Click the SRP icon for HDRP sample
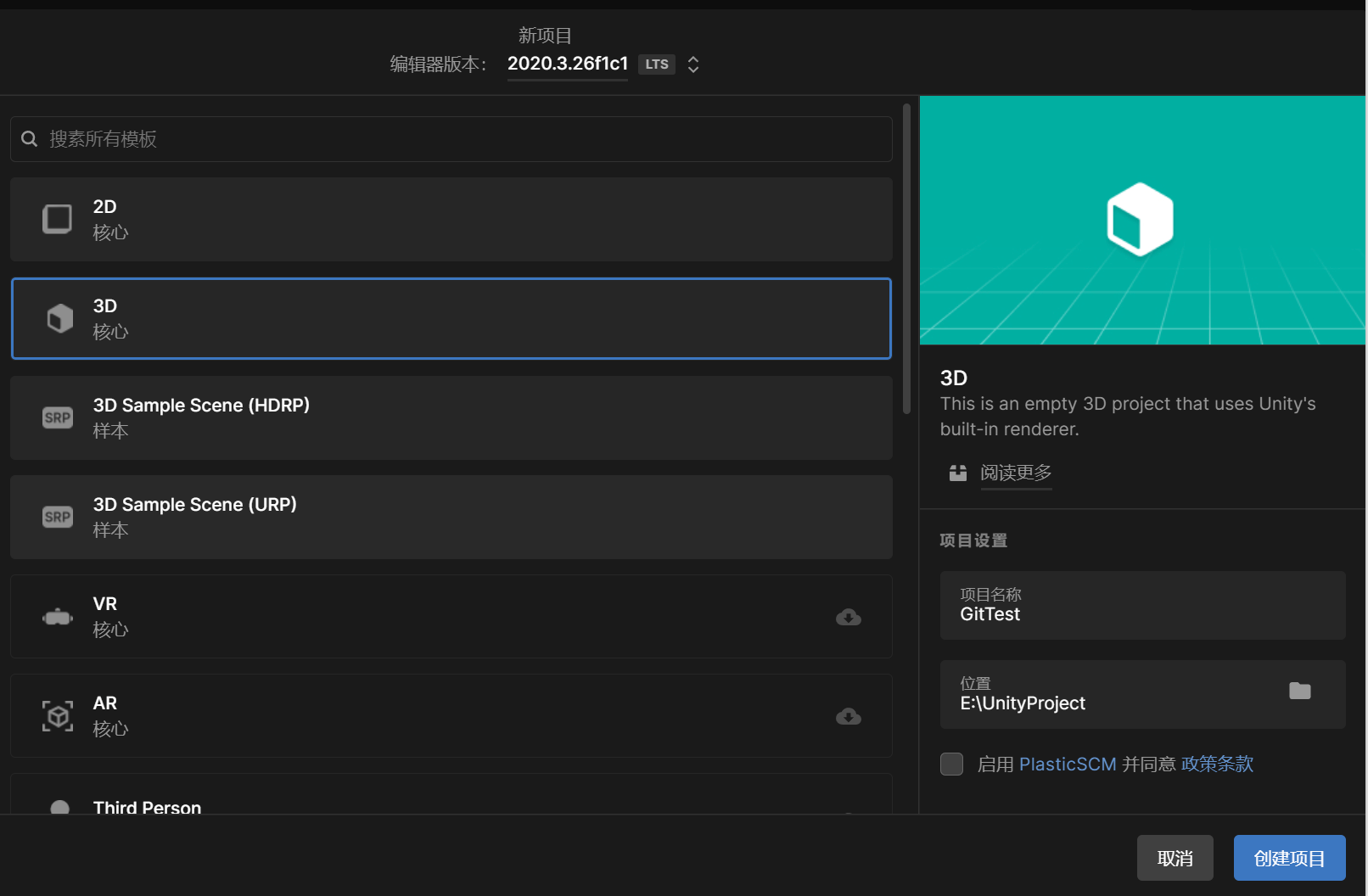This screenshot has width=1368, height=896. (x=58, y=417)
